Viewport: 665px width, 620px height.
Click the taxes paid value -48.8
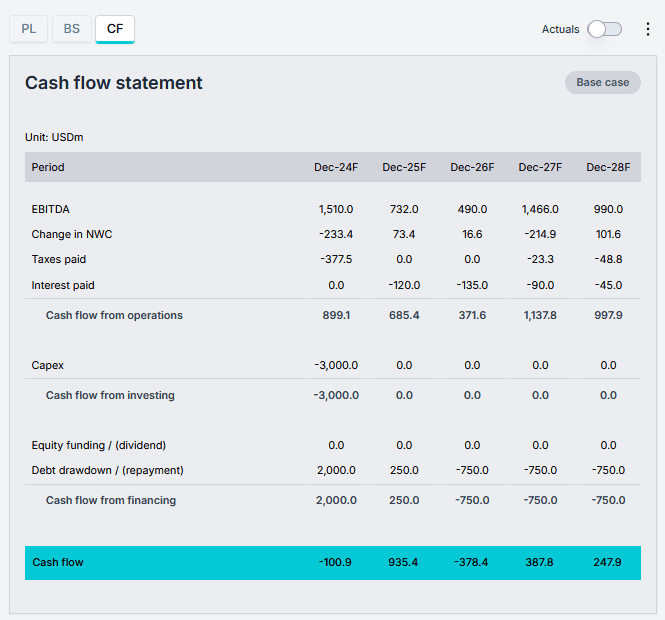point(608,259)
